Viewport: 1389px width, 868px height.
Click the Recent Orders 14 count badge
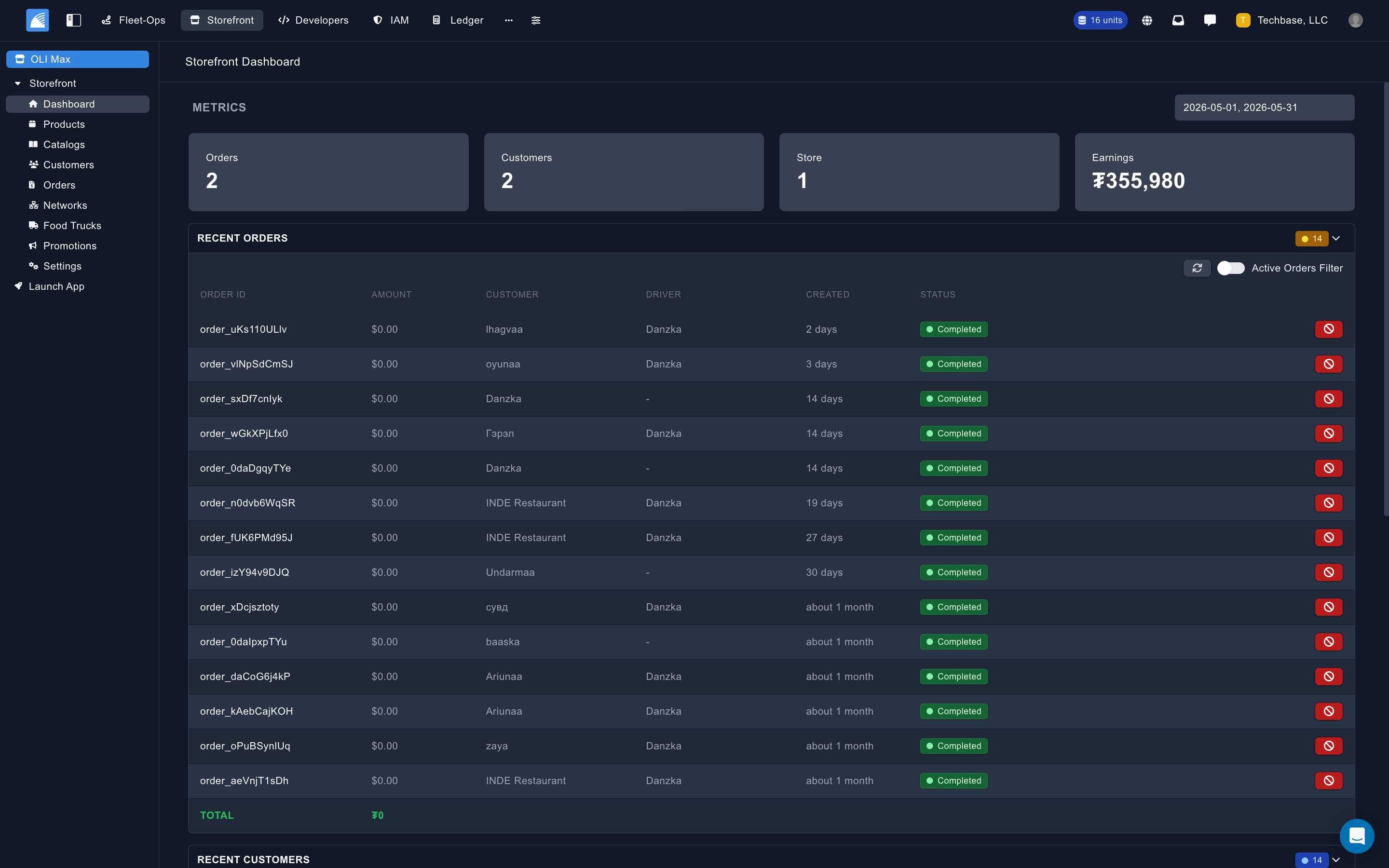coord(1311,238)
